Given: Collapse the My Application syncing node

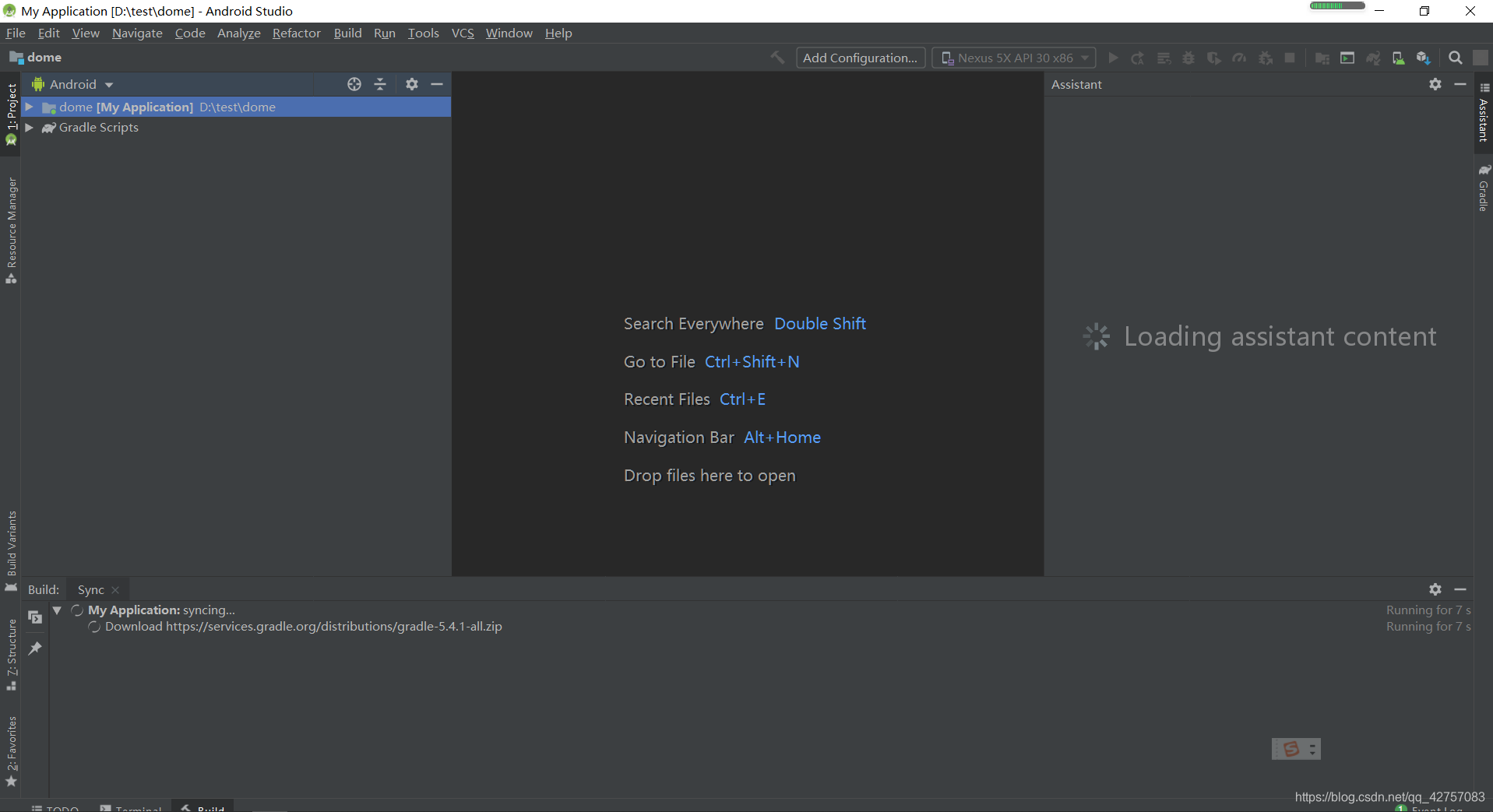Looking at the screenshot, I should tap(57, 610).
